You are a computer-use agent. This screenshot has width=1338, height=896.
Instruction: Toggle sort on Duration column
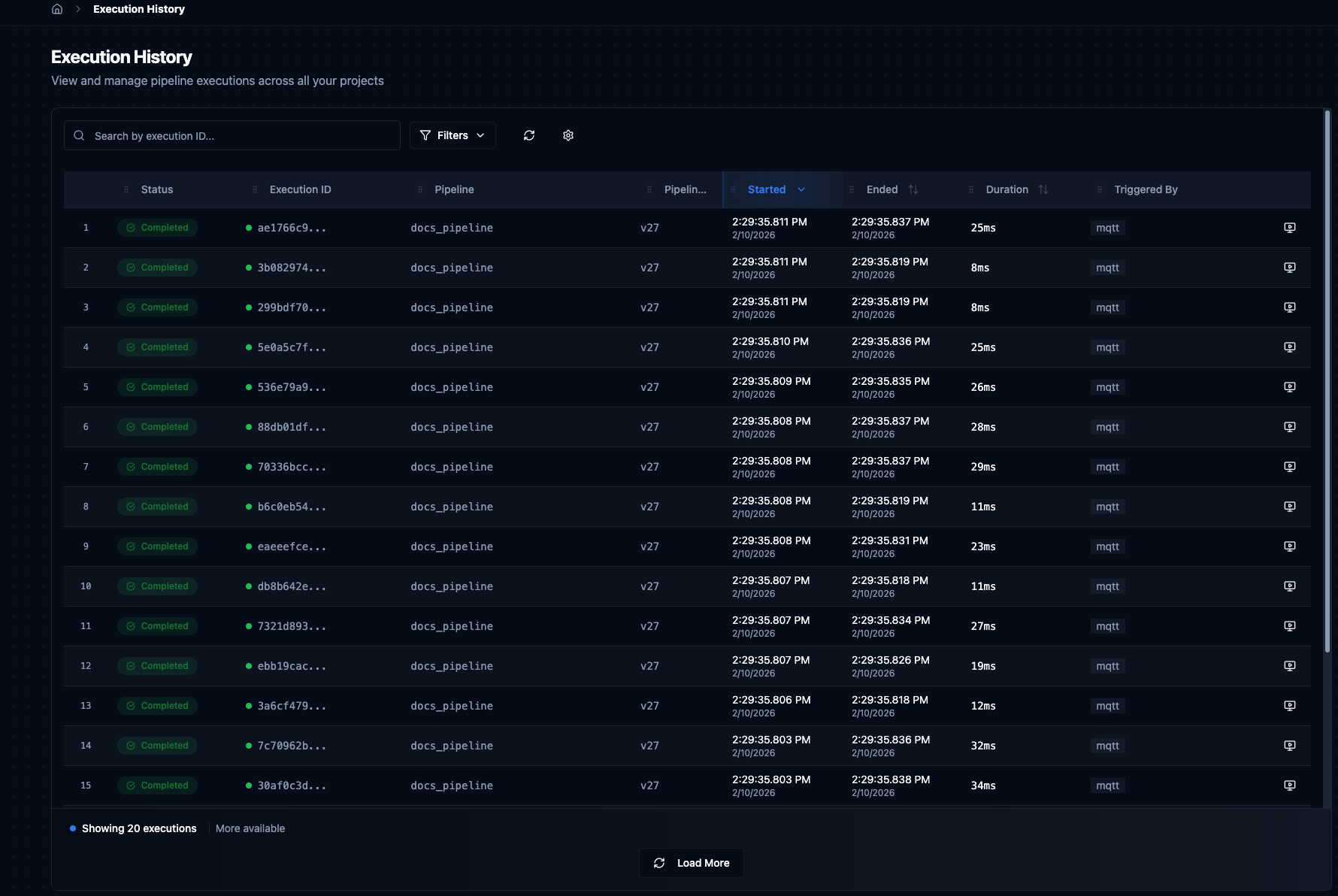1043,189
